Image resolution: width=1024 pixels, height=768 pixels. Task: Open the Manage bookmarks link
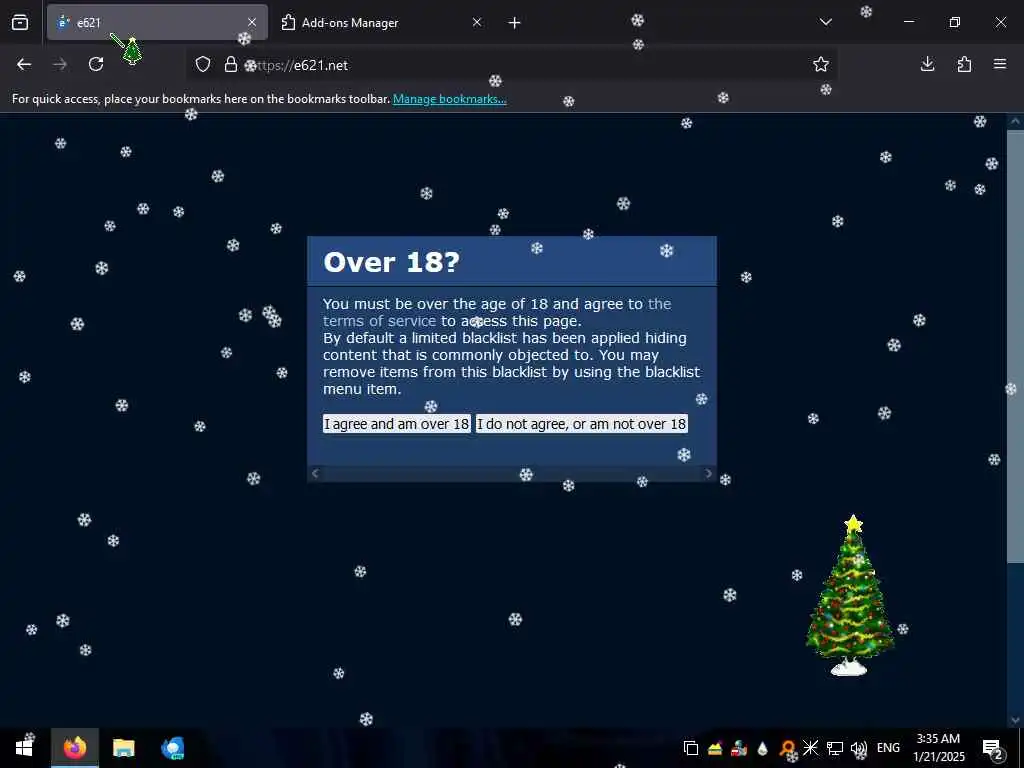(x=449, y=99)
